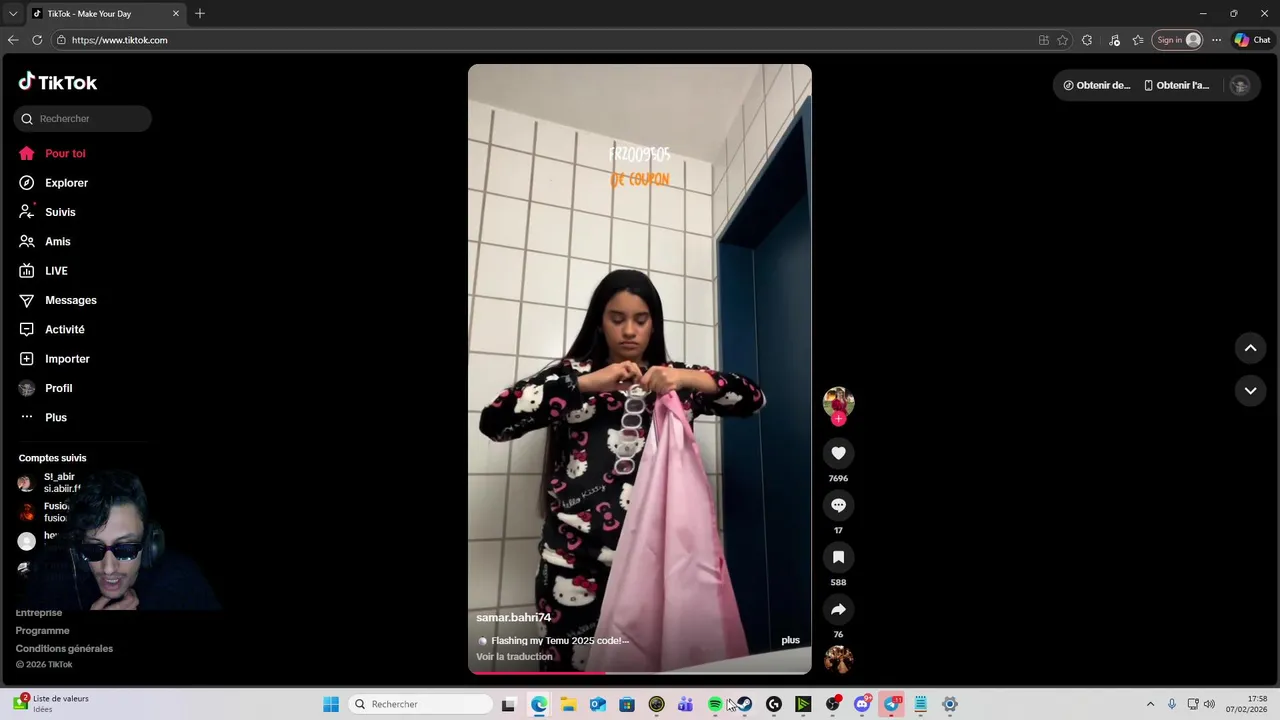Screen dimensions: 1280x720
Task: Show hidden system tray icons
Action: 1150,704
